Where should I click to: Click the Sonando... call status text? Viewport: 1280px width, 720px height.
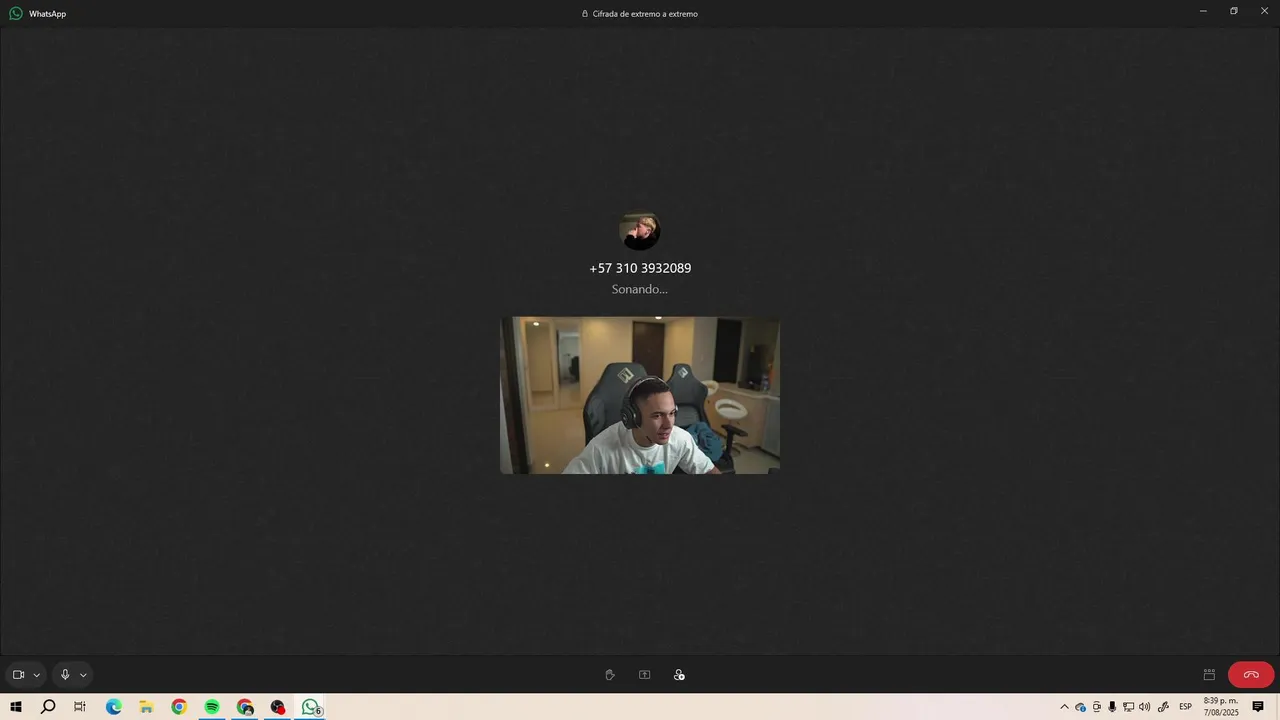(x=640, y=289)
